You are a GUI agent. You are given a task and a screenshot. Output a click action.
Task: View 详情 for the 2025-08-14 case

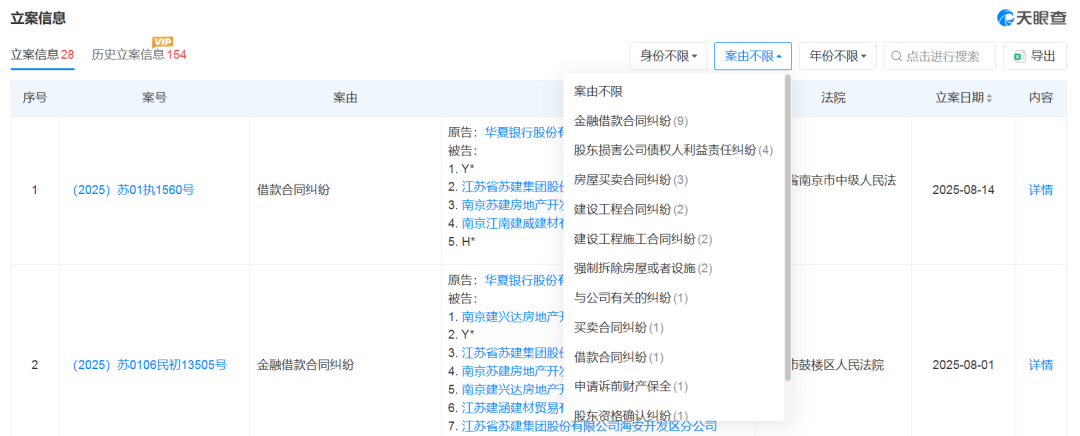pos(1040,189)
